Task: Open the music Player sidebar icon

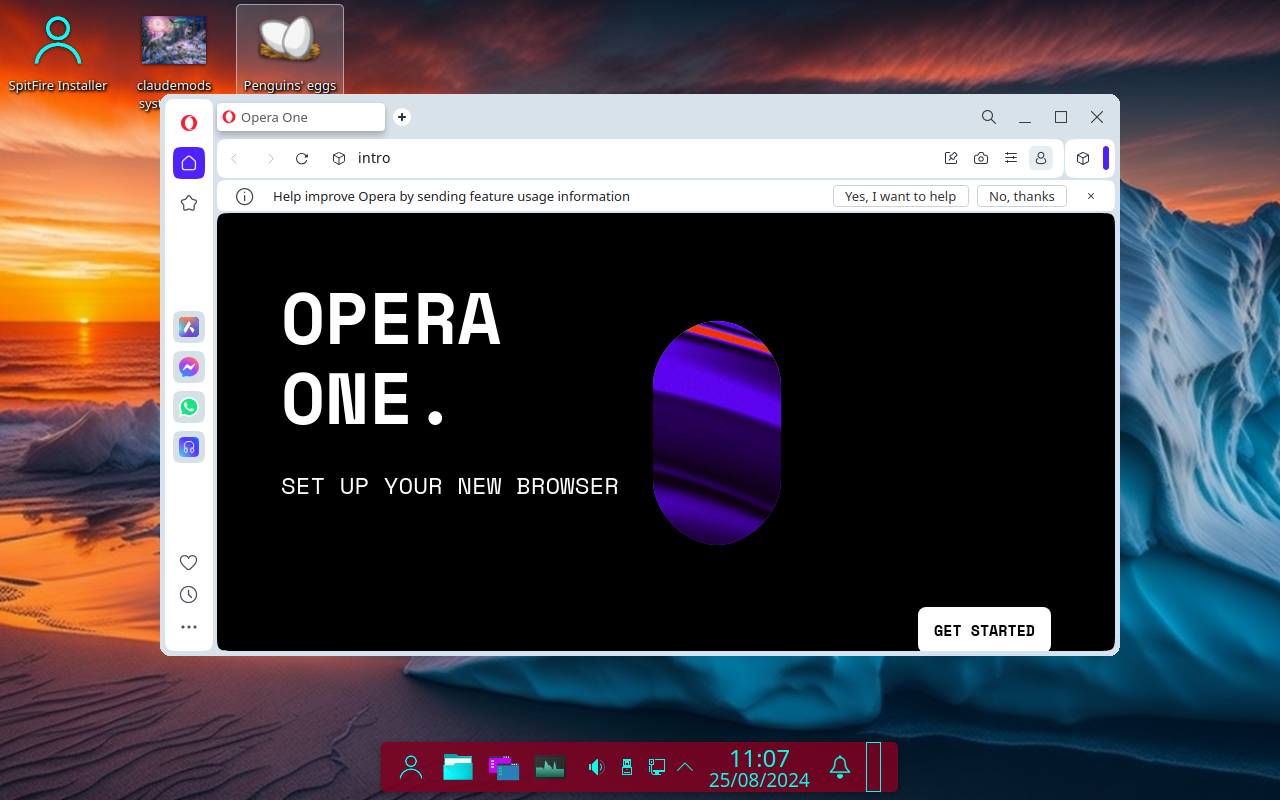Action: (x=189, y=447)
